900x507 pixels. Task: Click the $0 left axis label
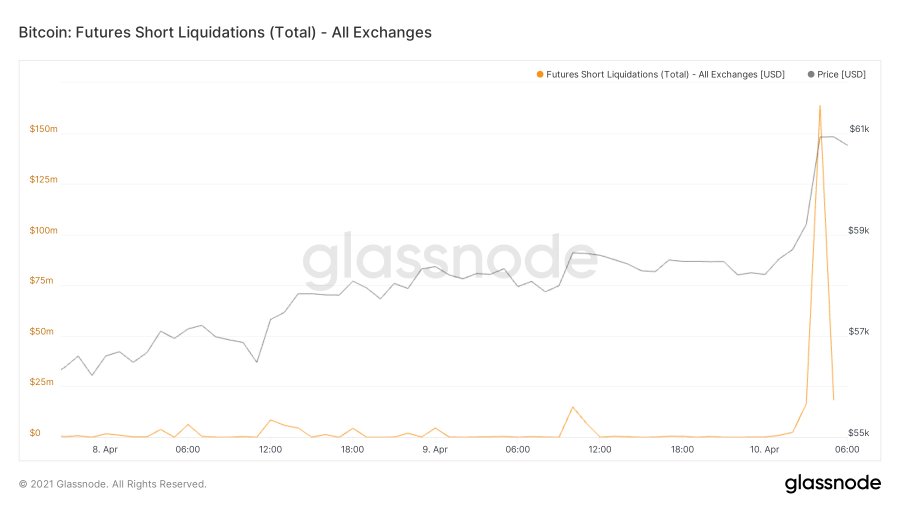35,433
